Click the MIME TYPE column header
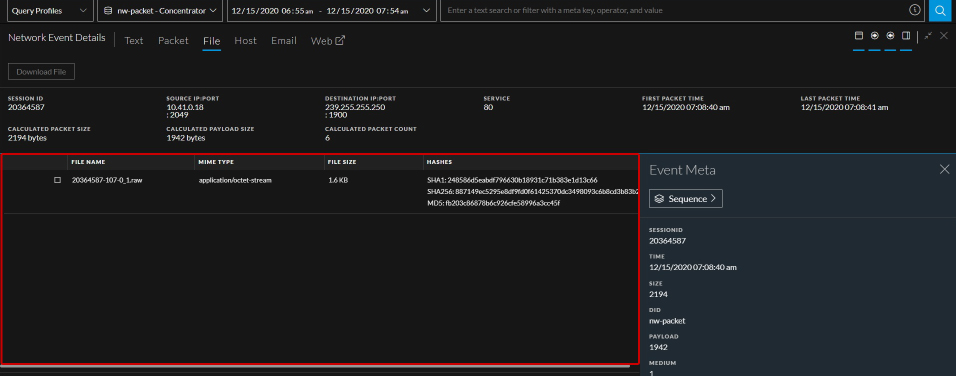 point(216,162)
